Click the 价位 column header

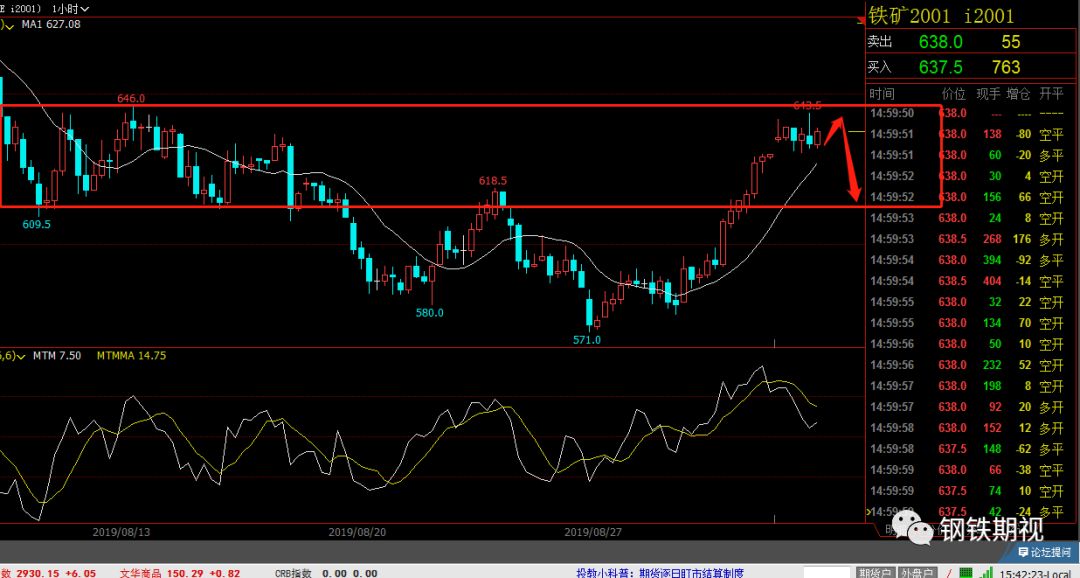coord(954,94)
